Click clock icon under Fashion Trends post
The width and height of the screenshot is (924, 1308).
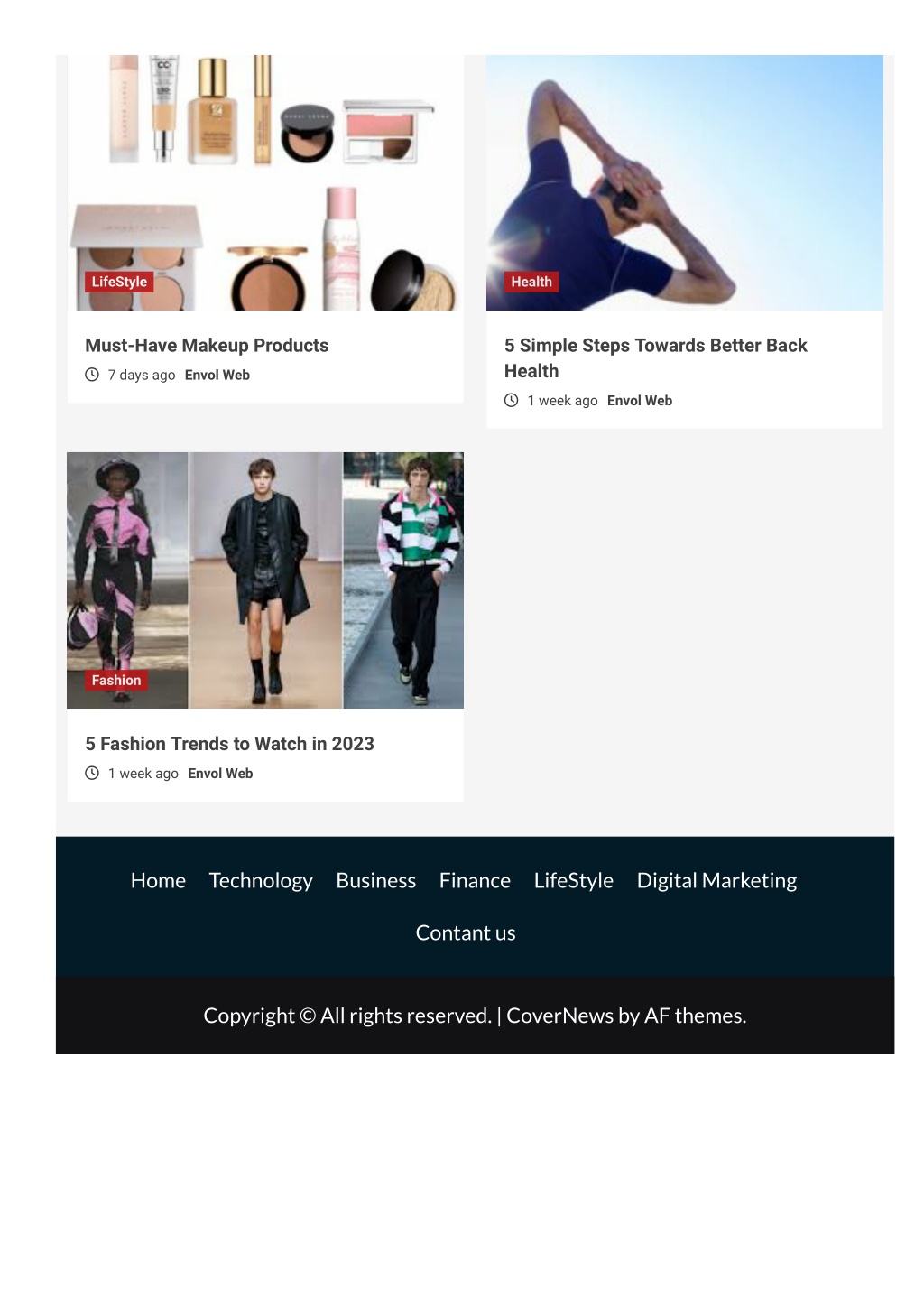coord(92,773)
